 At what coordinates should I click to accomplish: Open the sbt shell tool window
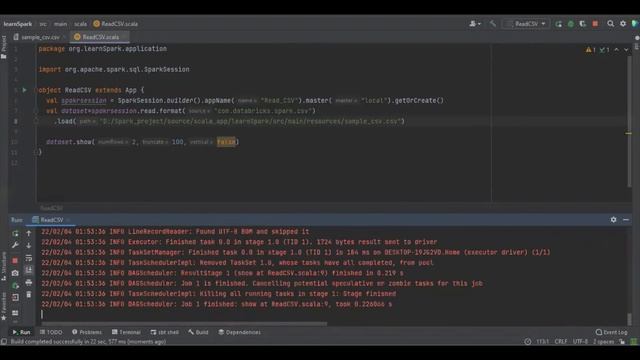point(164,332)
